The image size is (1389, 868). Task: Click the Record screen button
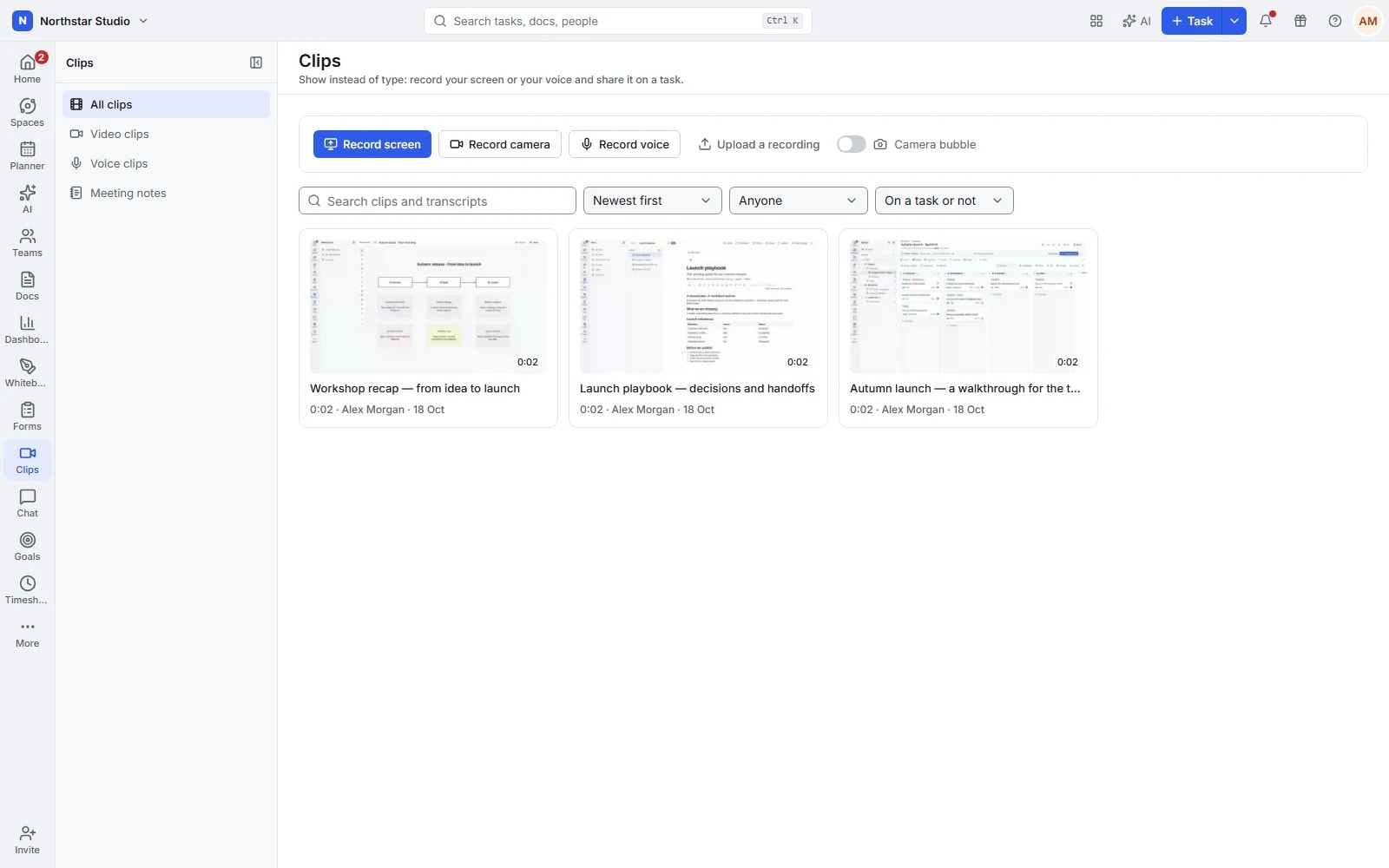point(372,144)
